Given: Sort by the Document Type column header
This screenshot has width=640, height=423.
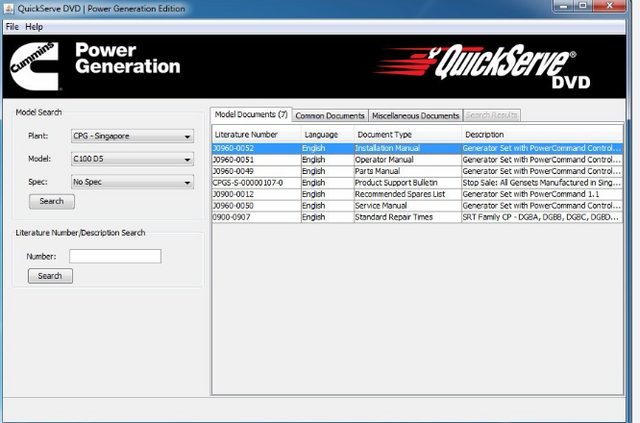Looking at the screenshot, I should pos(405,134).
